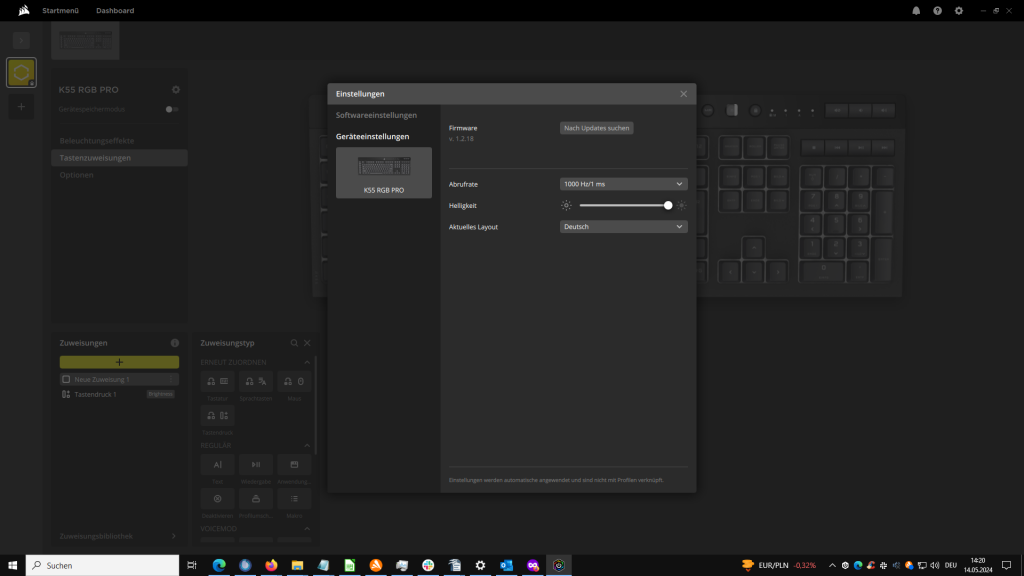Screen dimensions: 1024x576
Task: Switch the DEU input language indicator
Action: [x=950, y=566]
